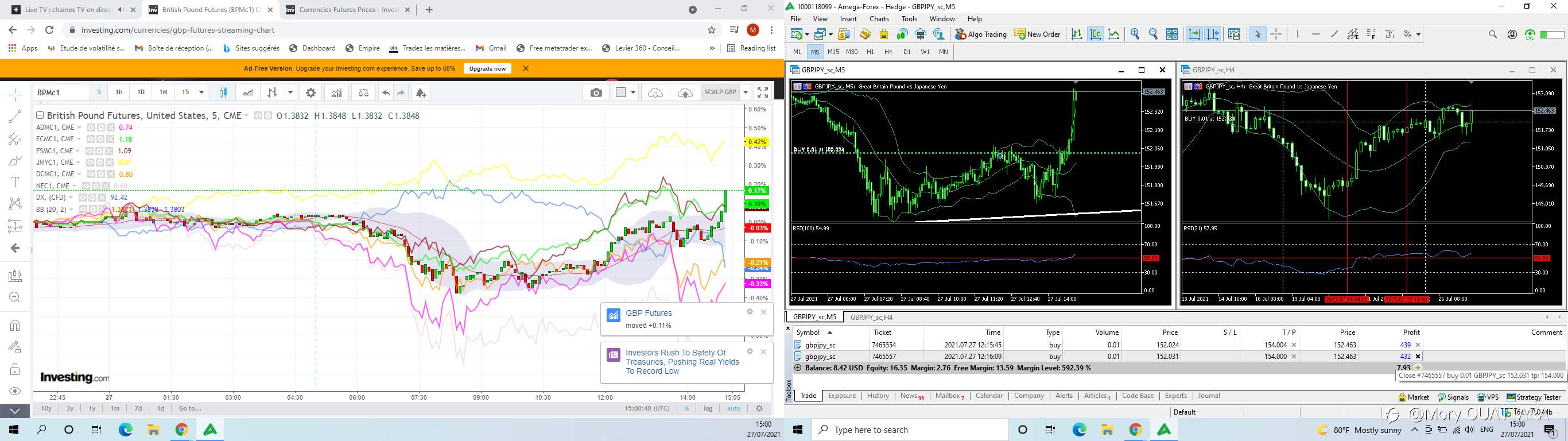Viewport: 1568px width, 441px height.
Task: Collapse the British Pound Futures legend
Action: coord(40,115)
